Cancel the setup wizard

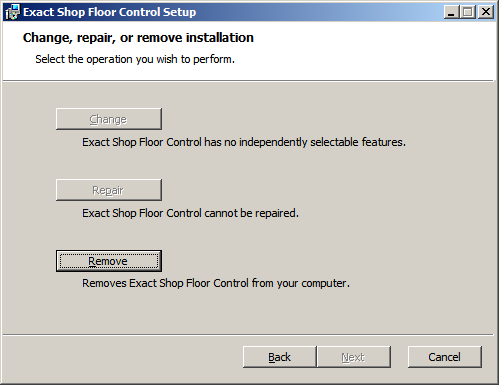(445, 357)
